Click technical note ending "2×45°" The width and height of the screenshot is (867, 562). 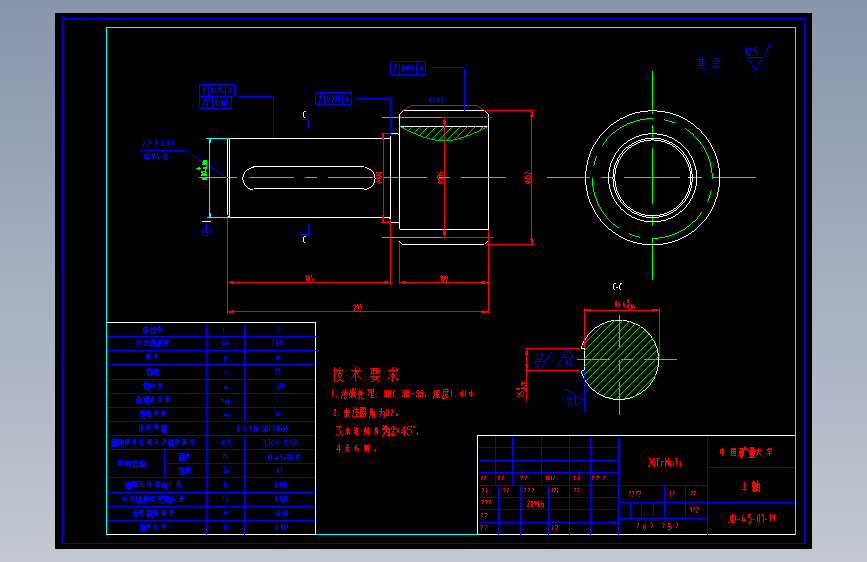click(x=377, y=431)
